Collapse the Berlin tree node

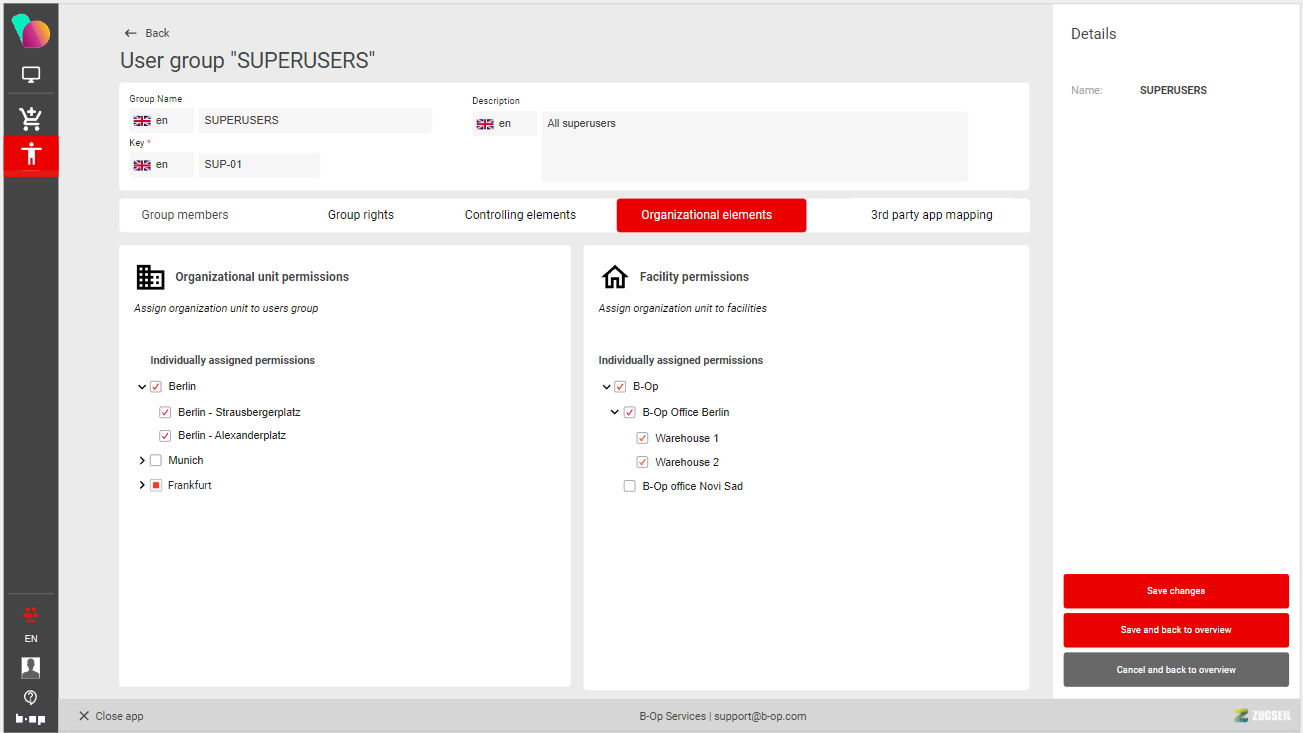click(x=142, y=387)
